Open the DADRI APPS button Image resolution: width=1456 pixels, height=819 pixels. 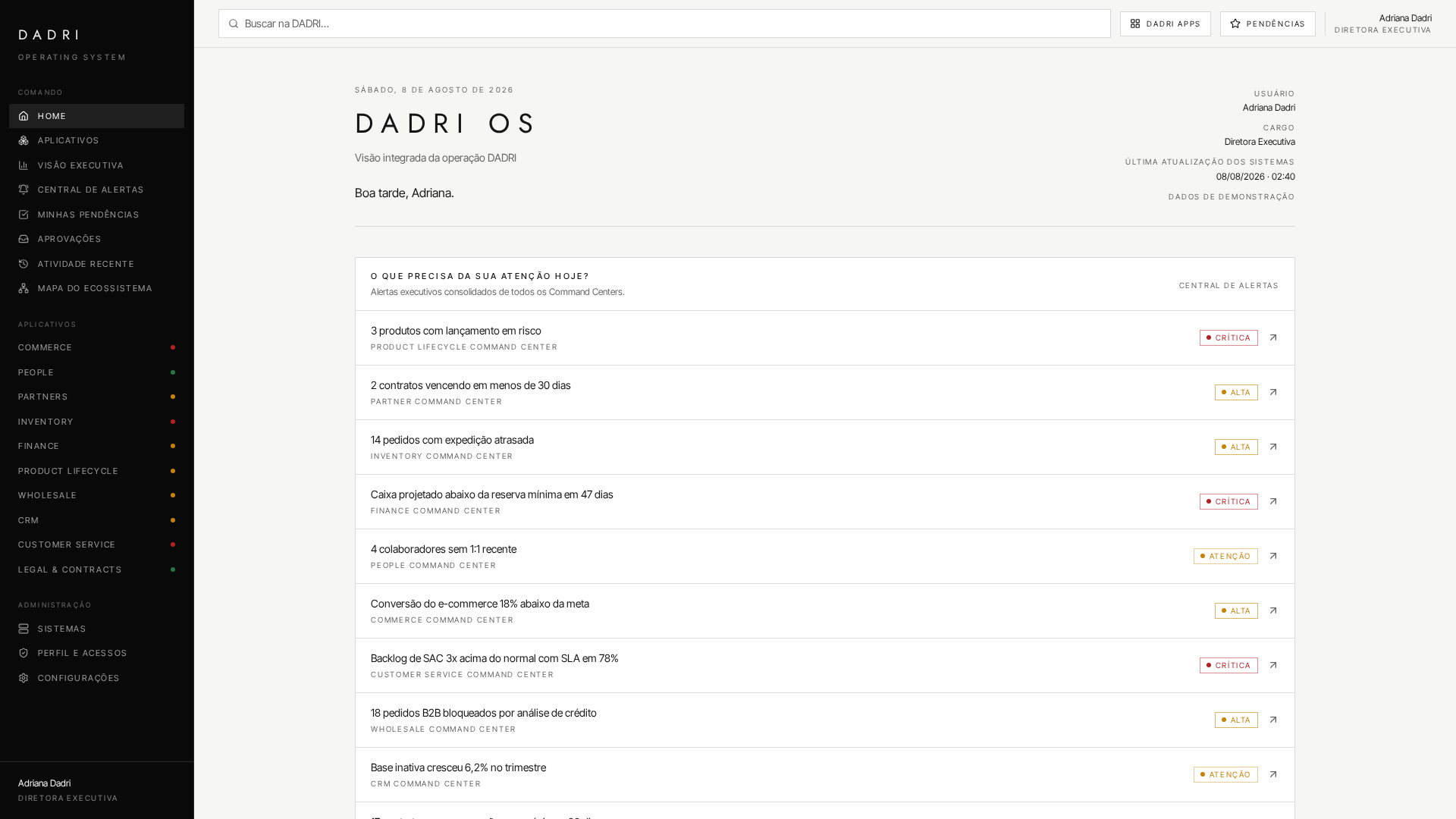click(1165, 24)
